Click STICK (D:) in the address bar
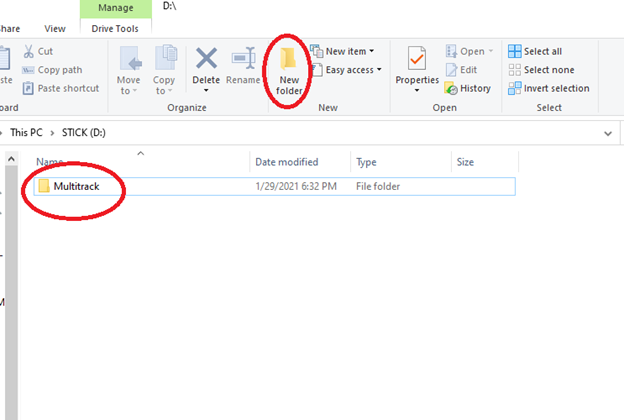The width and height of the screenshot is (624, 420). (84, 133)
